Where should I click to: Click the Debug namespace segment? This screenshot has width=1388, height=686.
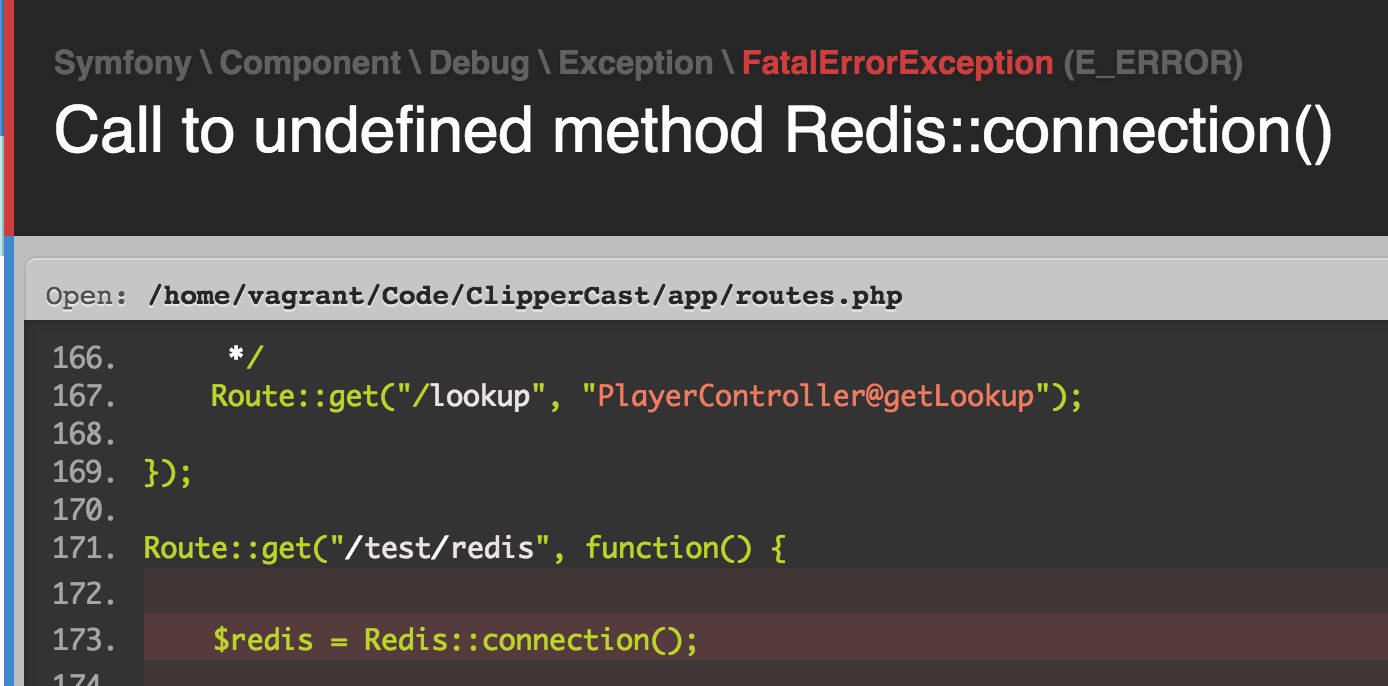point(479,64)
